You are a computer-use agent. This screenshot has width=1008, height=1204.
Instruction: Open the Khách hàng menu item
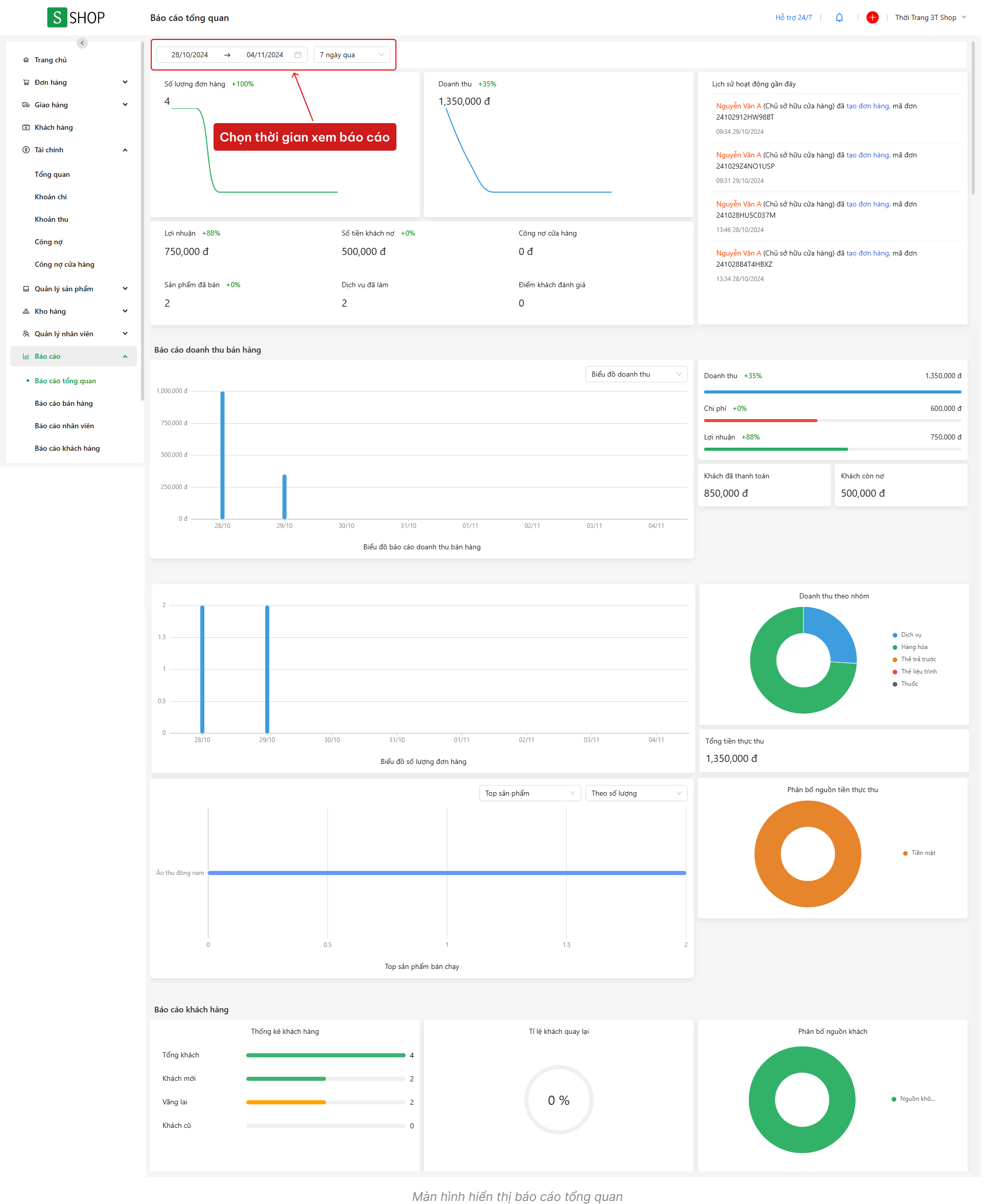tap(54, 127)
